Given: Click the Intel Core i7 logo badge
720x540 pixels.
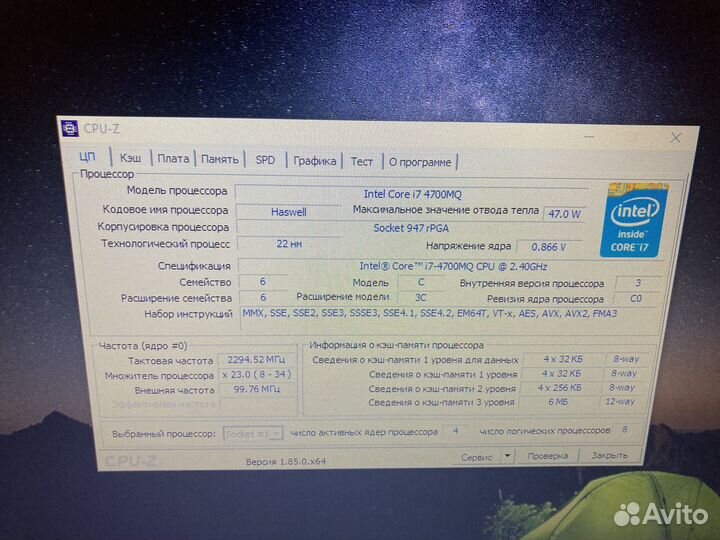Looking at the screenshot, I should tap(634, 220).
